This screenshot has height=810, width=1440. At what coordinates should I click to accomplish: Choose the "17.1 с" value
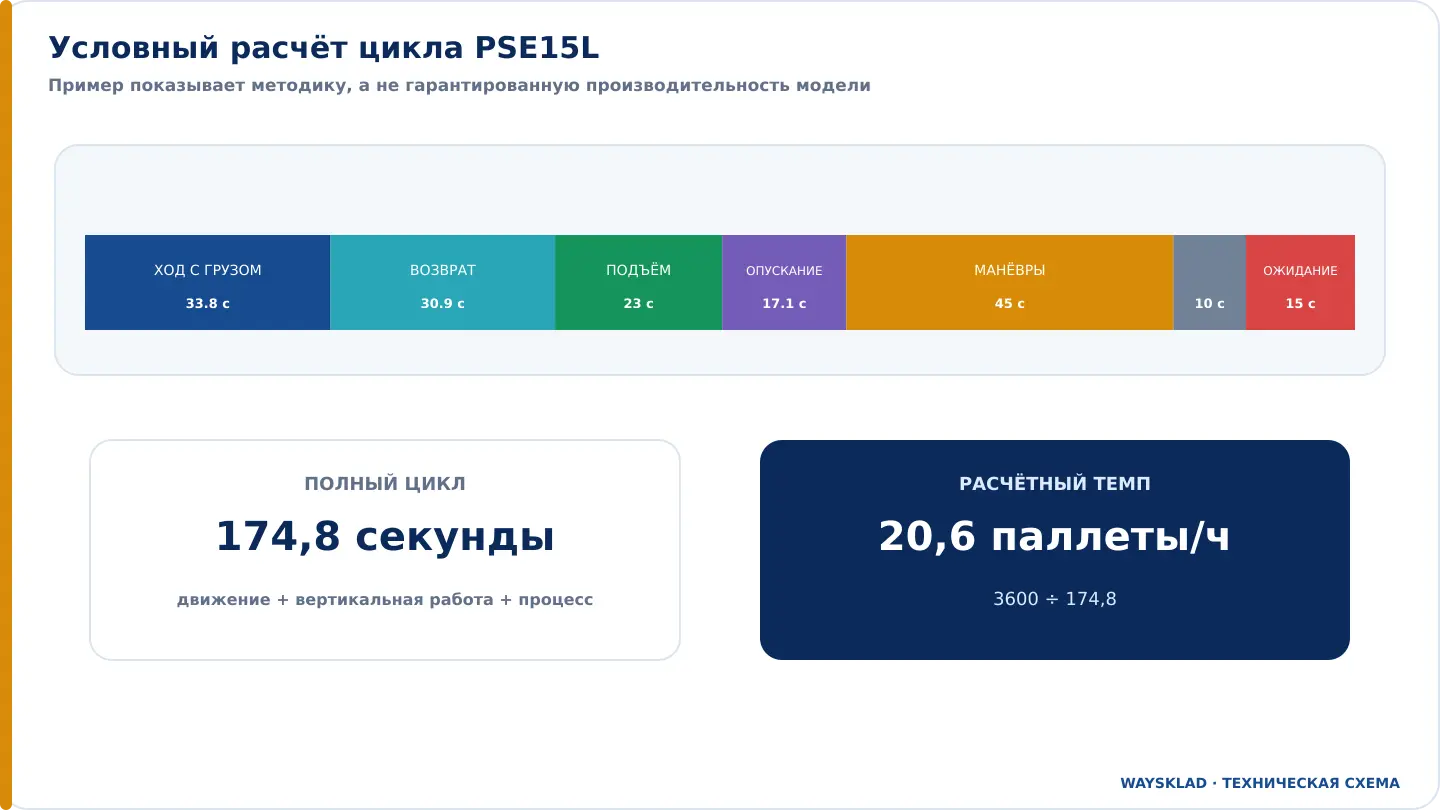pos(784,304)
